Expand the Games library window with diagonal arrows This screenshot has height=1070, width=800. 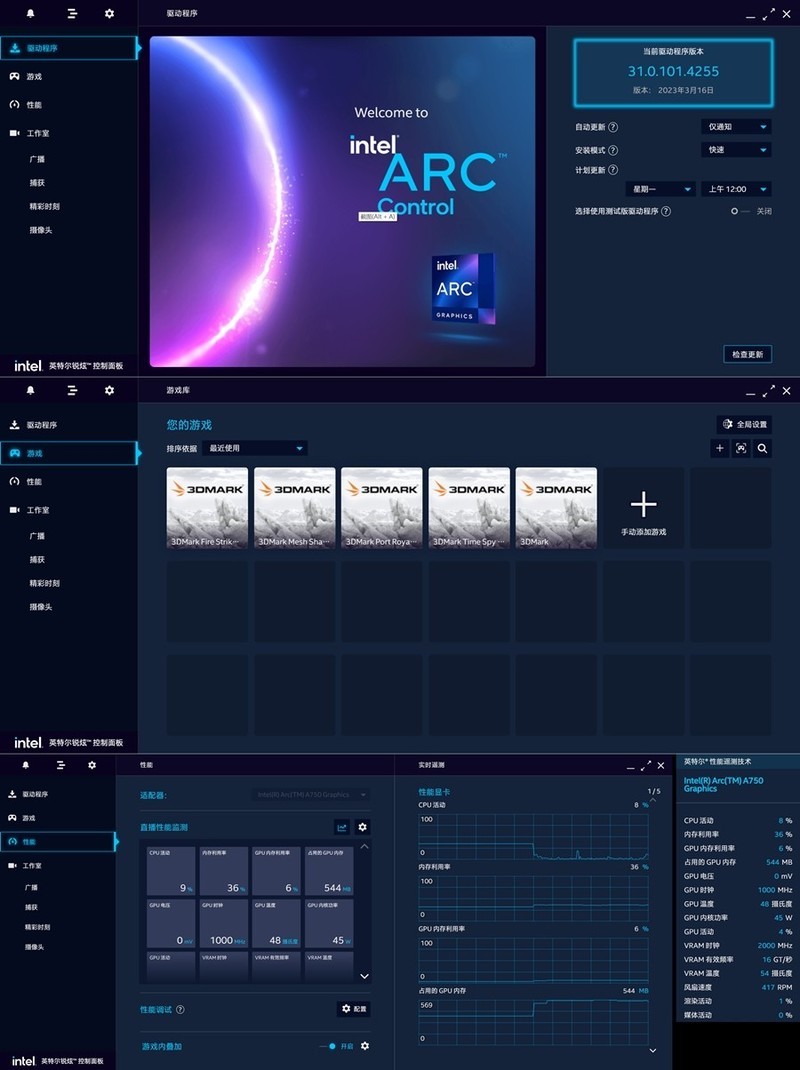pyautogui.click(x=769, y=391)
